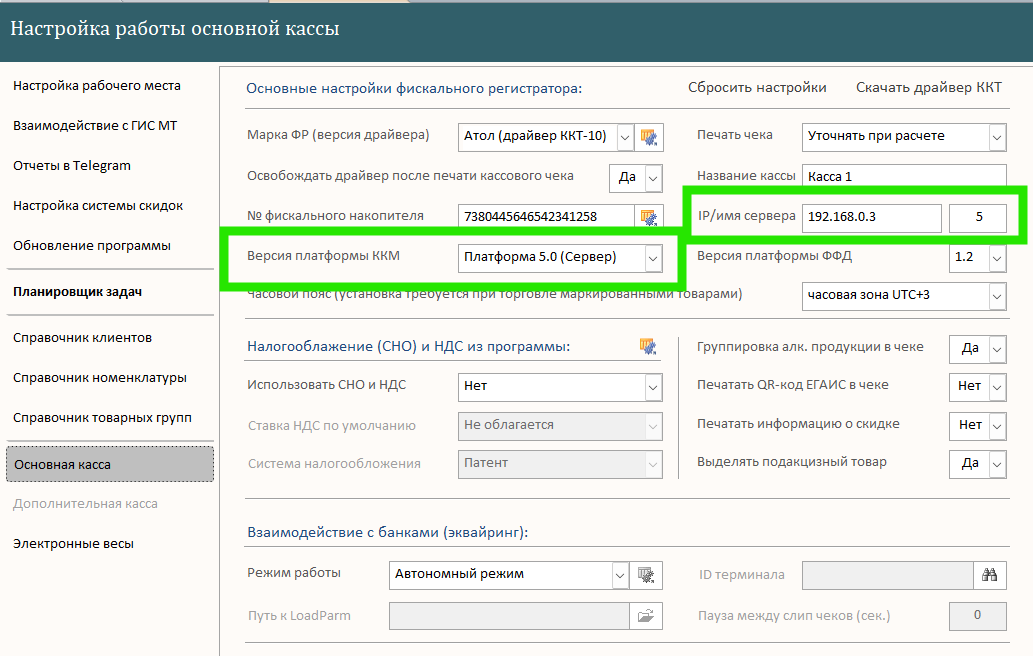Click Налогообложение (СНО) и НДС heading text
The width and height of the screenshot is (1033, 656).
(x=408, y=346)
